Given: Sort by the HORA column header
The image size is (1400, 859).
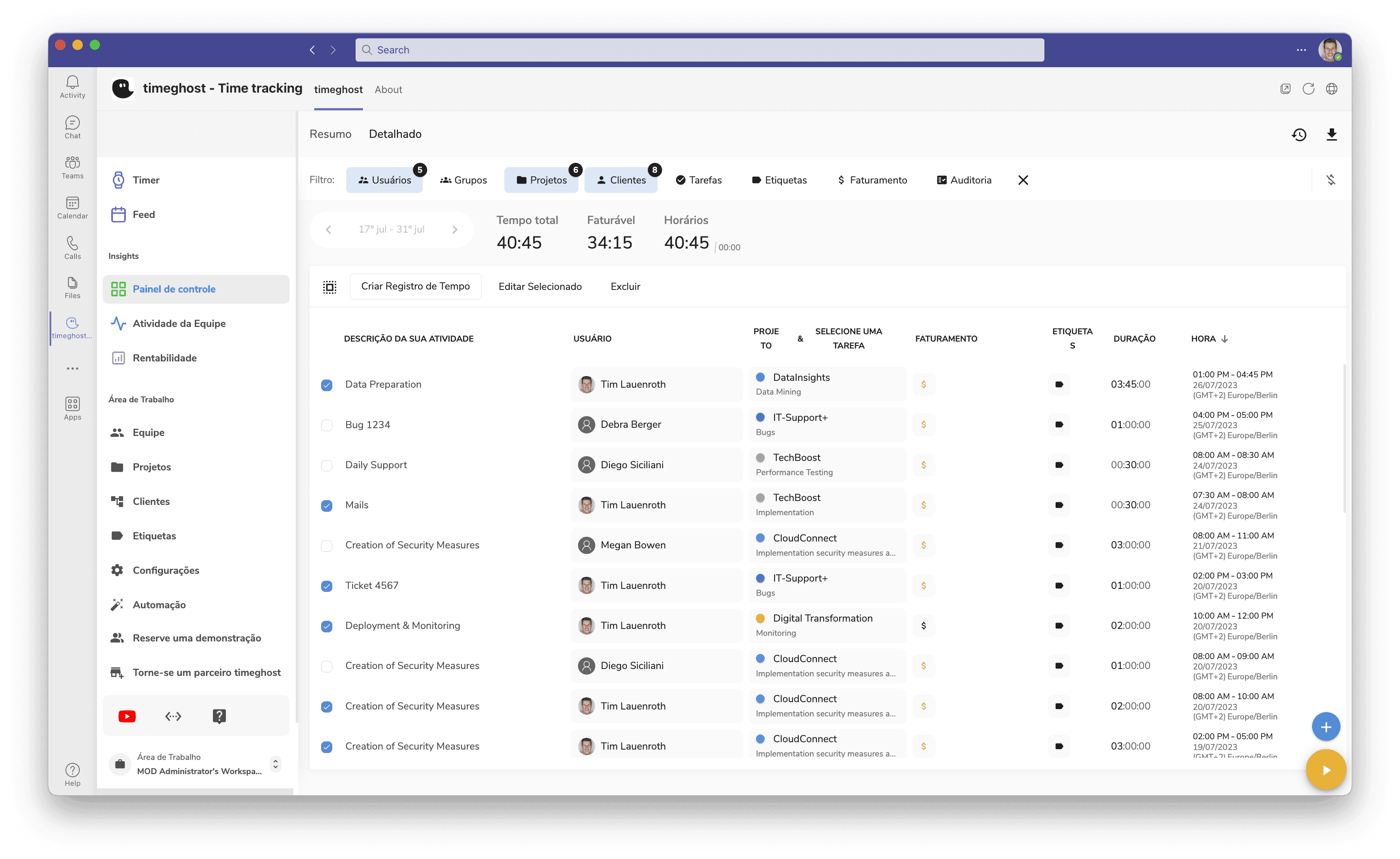Looking at the screenshot, I should point(1209,339).
